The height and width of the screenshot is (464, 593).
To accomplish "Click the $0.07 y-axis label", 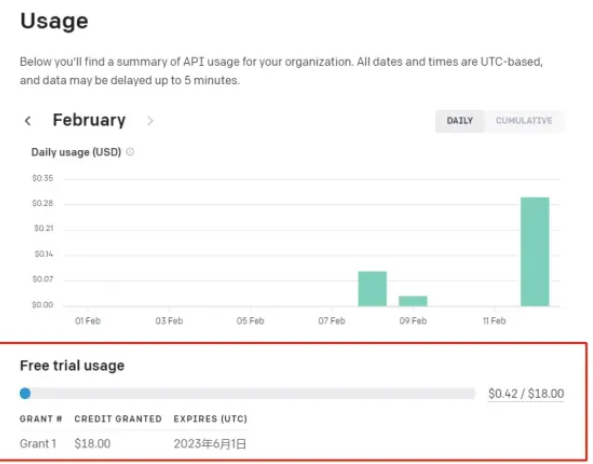I will [43, 279].
